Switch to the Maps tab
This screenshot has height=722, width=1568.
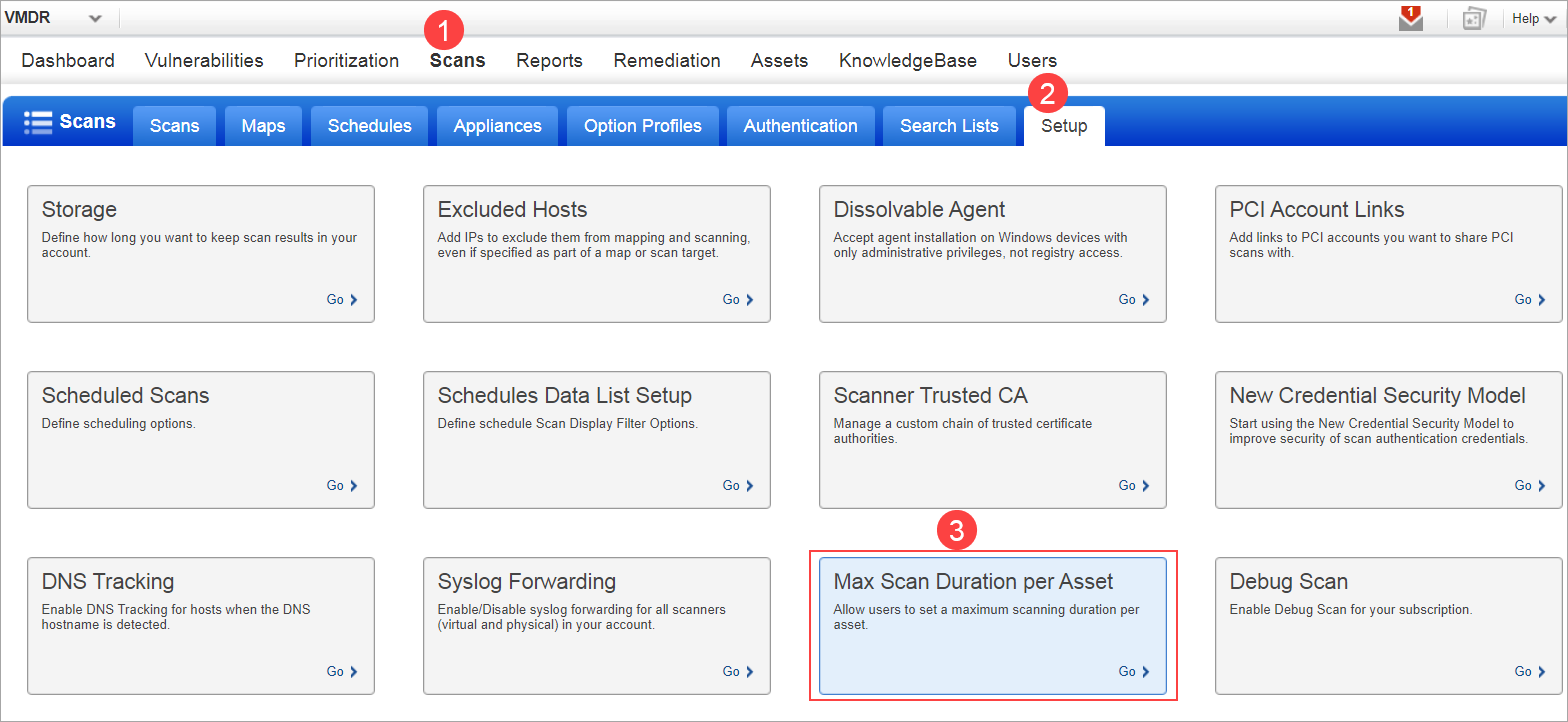click(x=263, y=126)
